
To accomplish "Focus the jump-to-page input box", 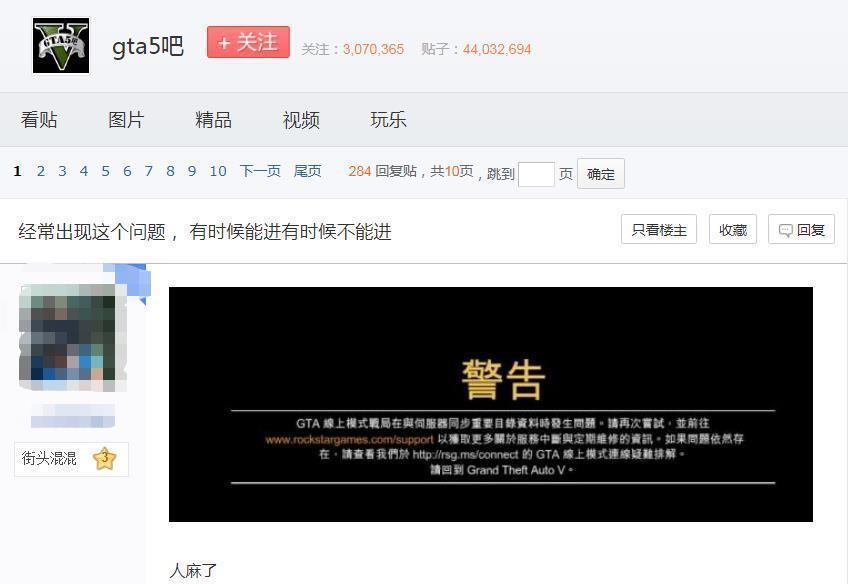I will tap(536, 174).
